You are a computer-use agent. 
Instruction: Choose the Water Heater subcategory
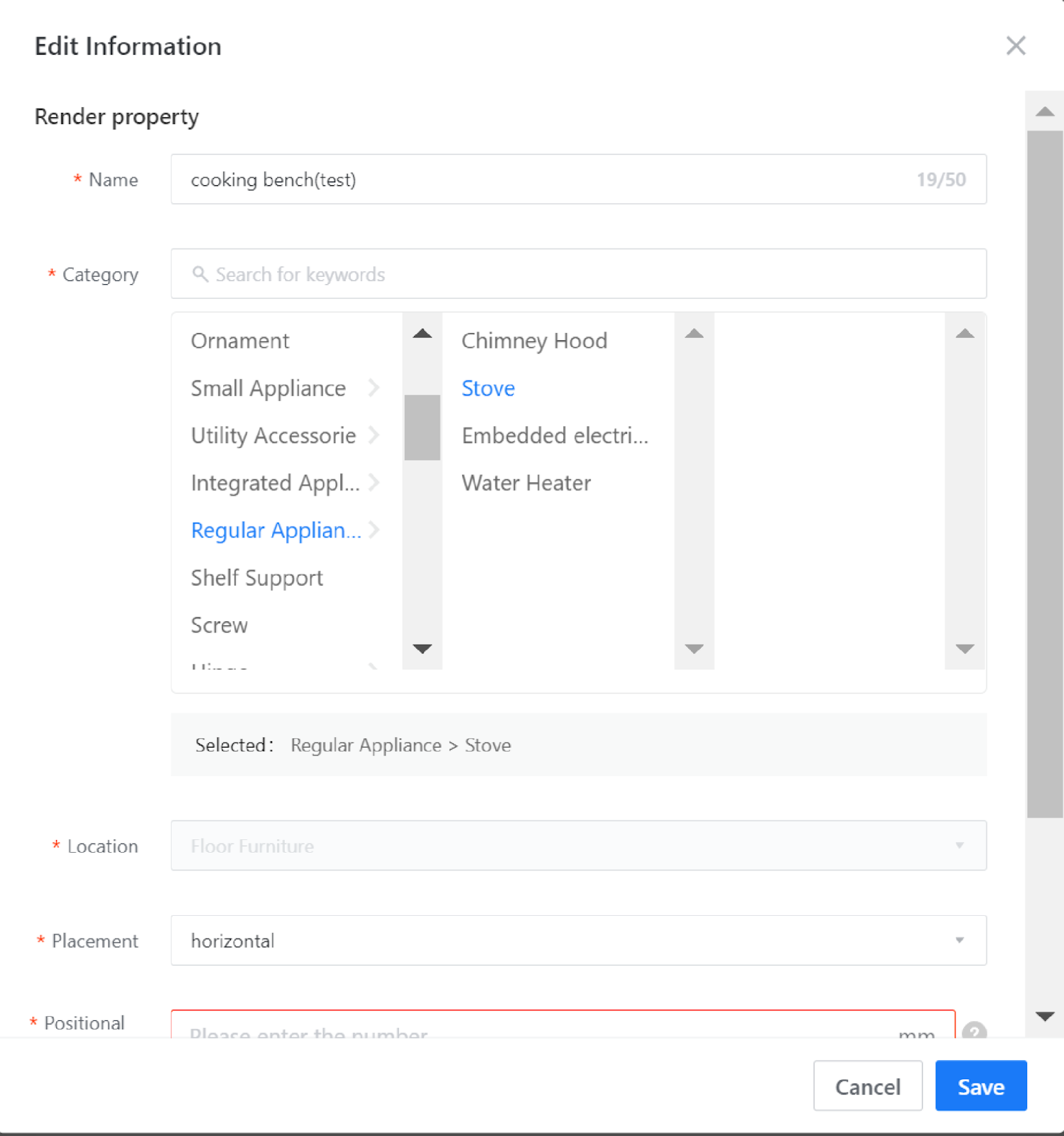pyautogui.click(x=526, y=483)
